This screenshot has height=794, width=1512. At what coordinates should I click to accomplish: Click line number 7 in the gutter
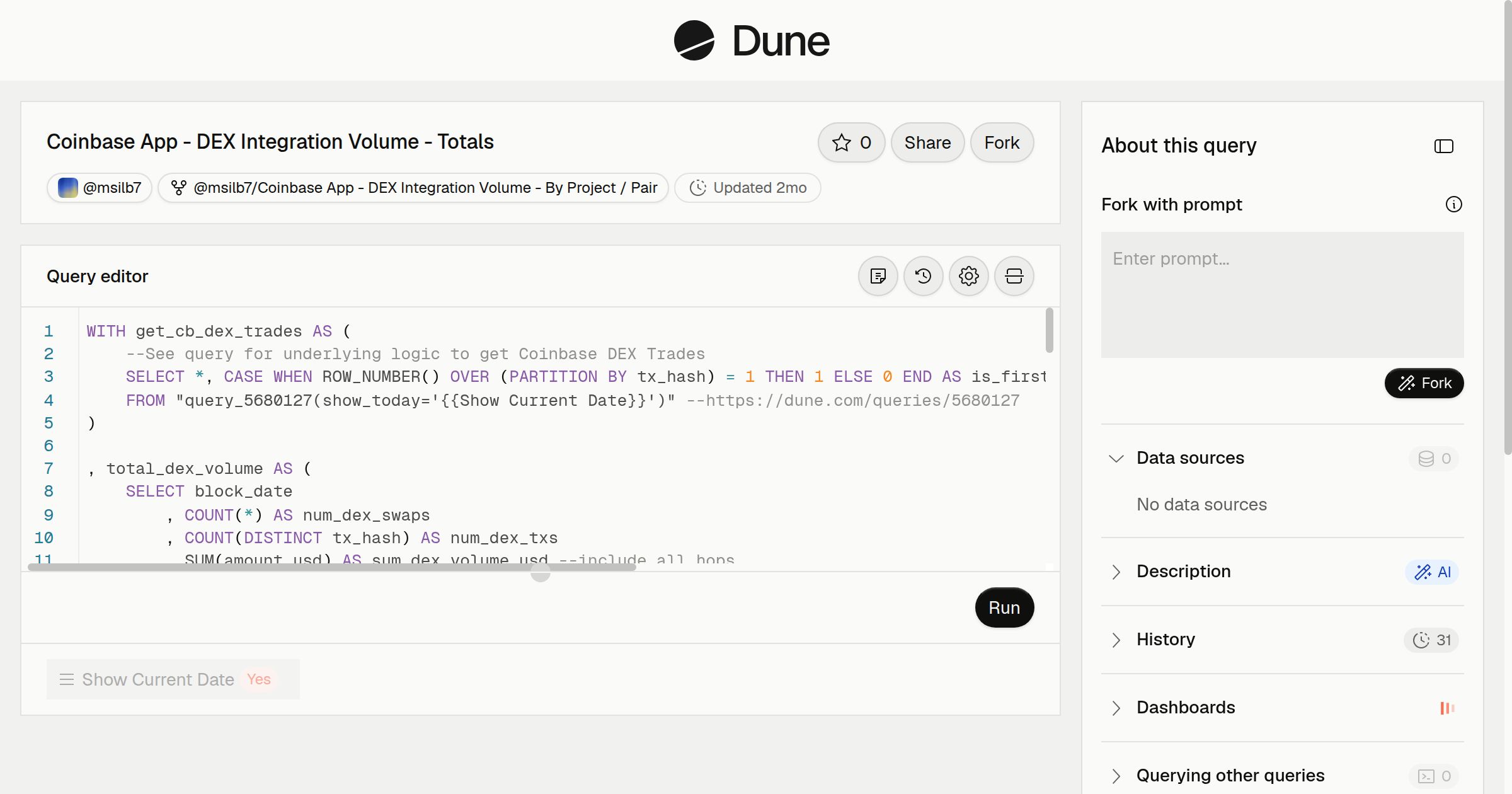(x=49, y=468)
